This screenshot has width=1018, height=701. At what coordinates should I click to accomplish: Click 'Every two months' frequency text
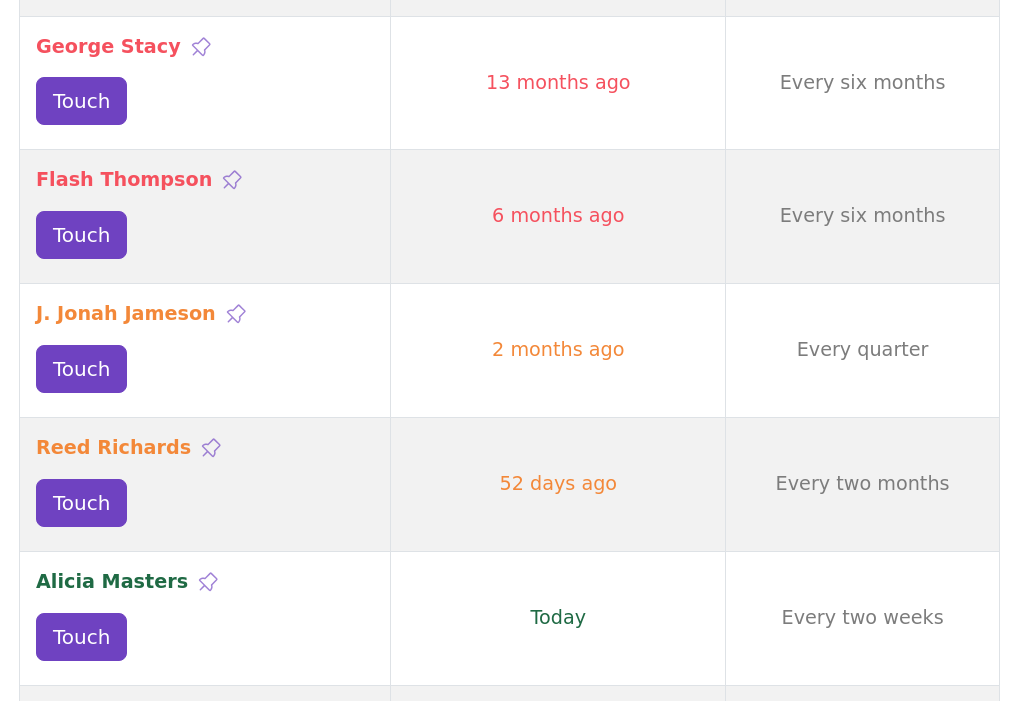tap(862, 484)
